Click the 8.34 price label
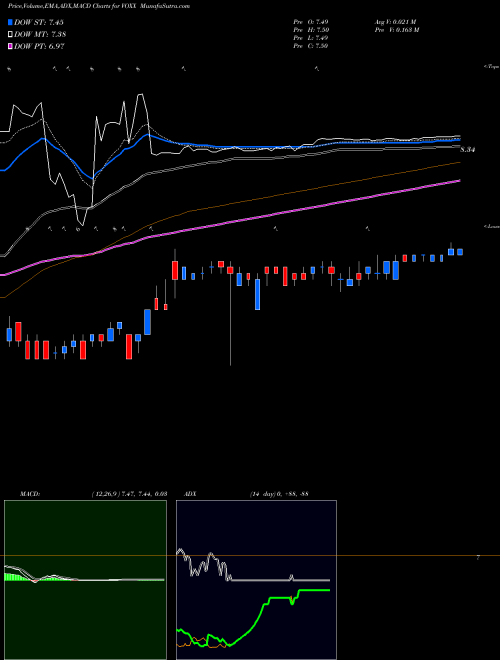Image resolution: width=500 pixels, height=660 pixels. [468, 149]
